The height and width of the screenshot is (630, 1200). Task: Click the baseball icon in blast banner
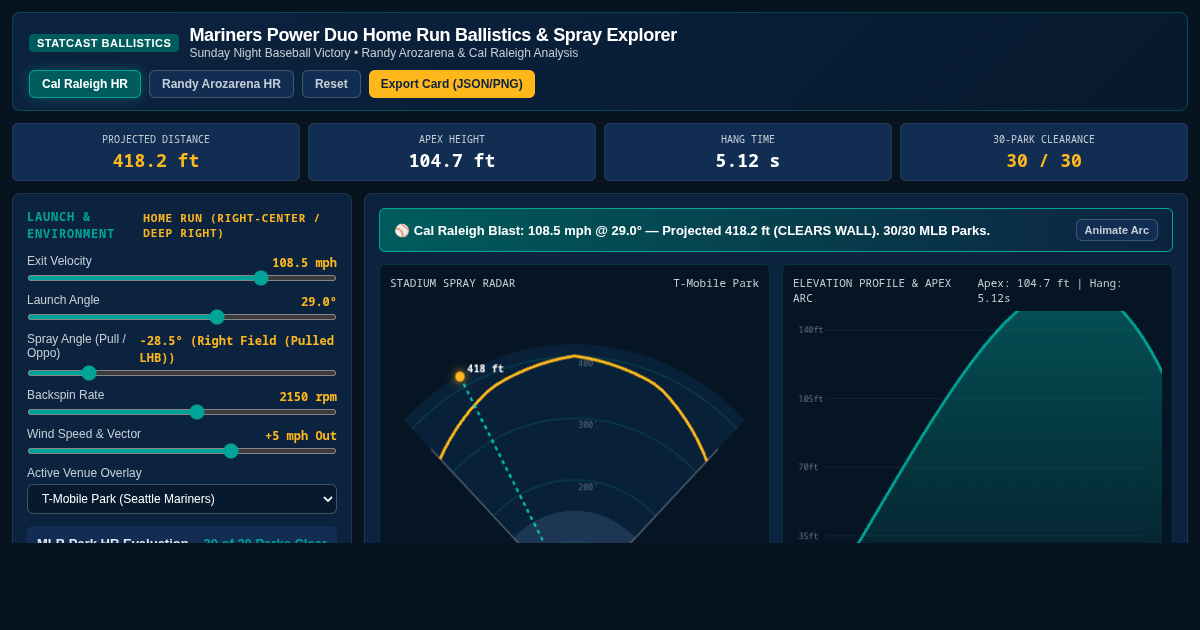(402, 230)
